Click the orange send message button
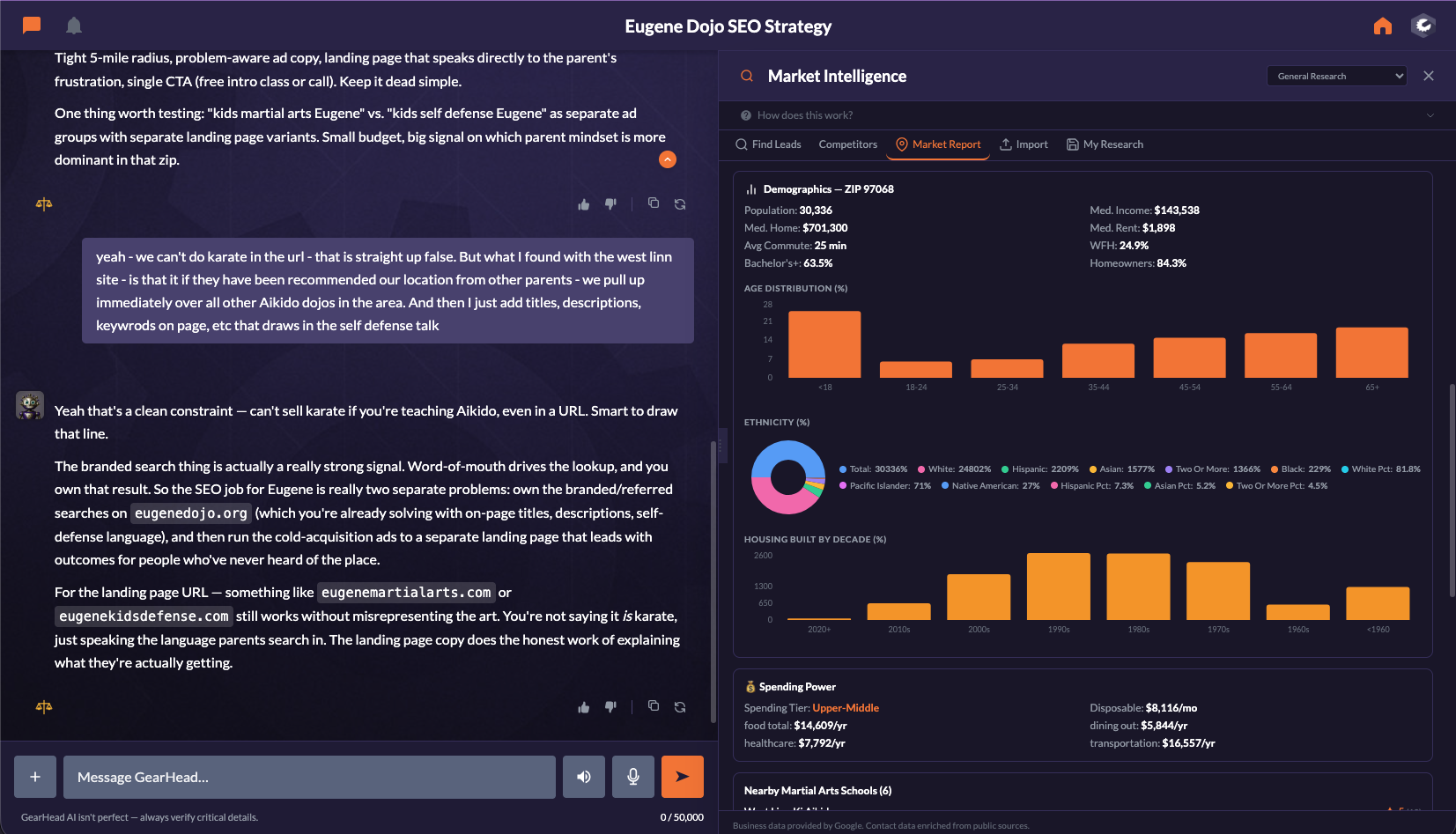Image resolution: width=1456 pixels, height=834 pixels. tap(683, 777)
